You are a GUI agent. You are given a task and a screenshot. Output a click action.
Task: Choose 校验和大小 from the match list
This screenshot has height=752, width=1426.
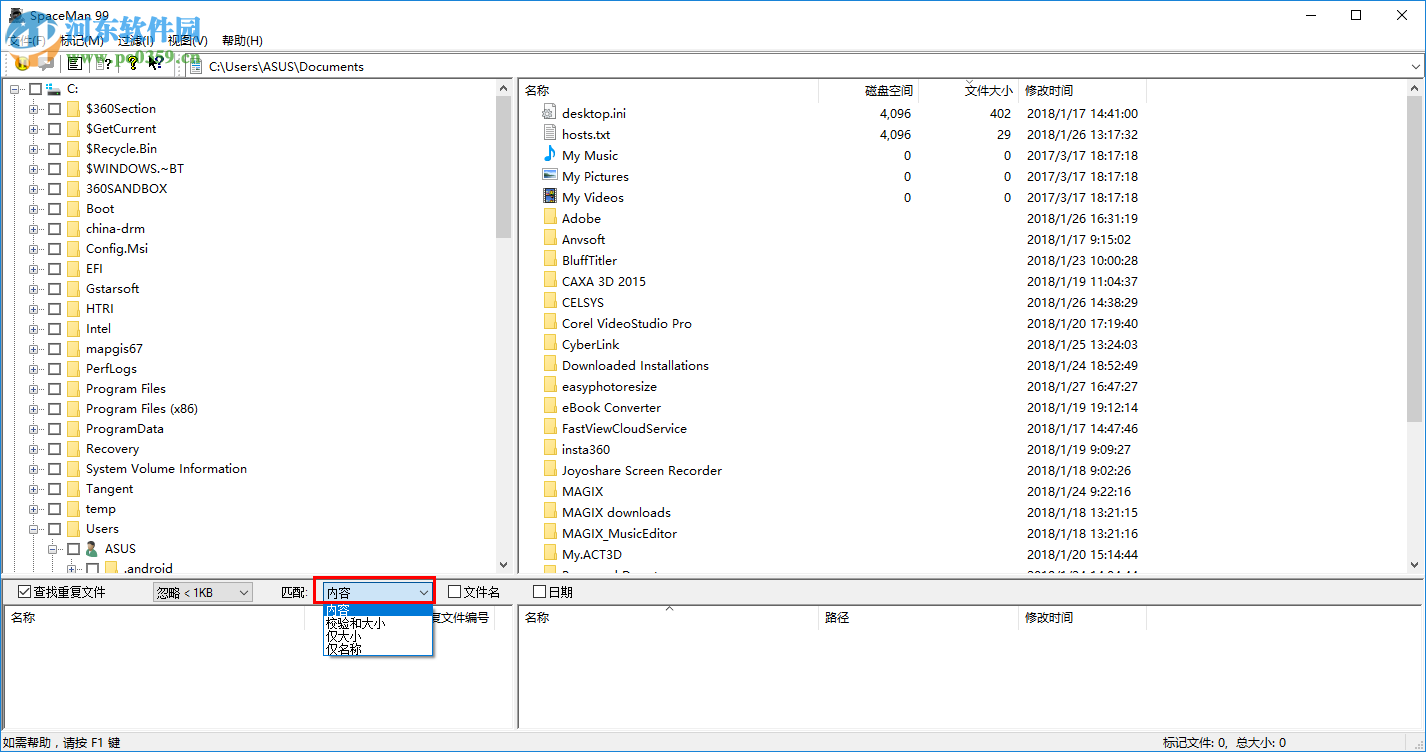click(x=378, y=623)
